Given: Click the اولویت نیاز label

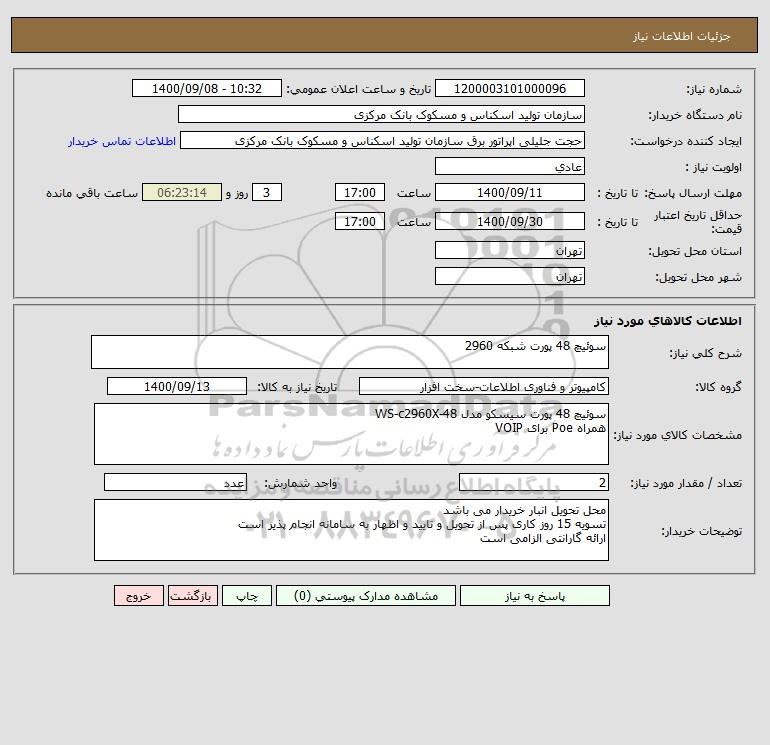Looking at the screenshot, I should (x=713, y=167).
